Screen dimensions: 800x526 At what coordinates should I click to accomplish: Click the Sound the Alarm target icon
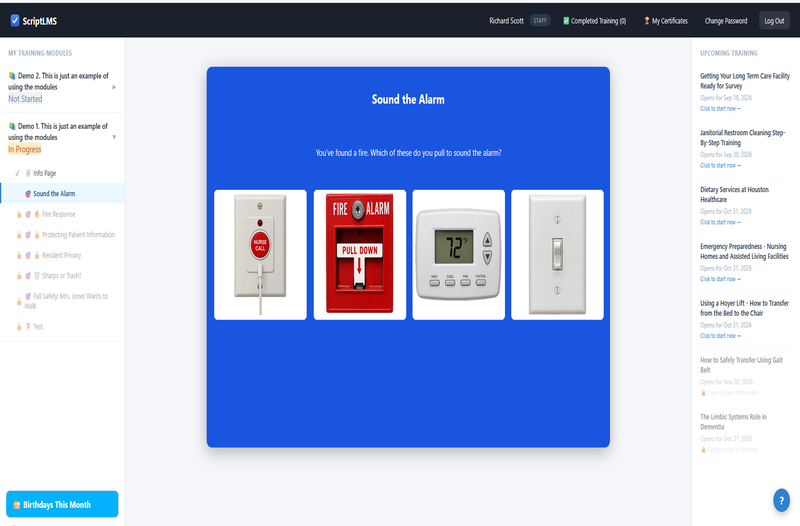click(x=28, y=194)
